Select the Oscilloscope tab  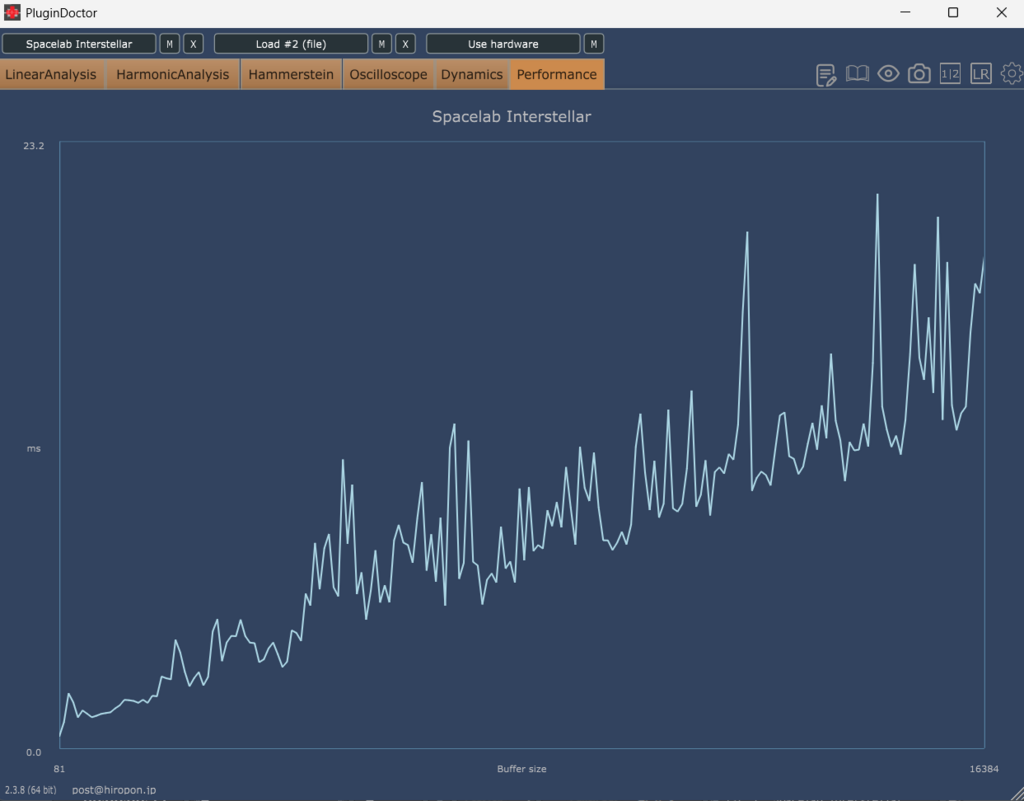(388, 74)
